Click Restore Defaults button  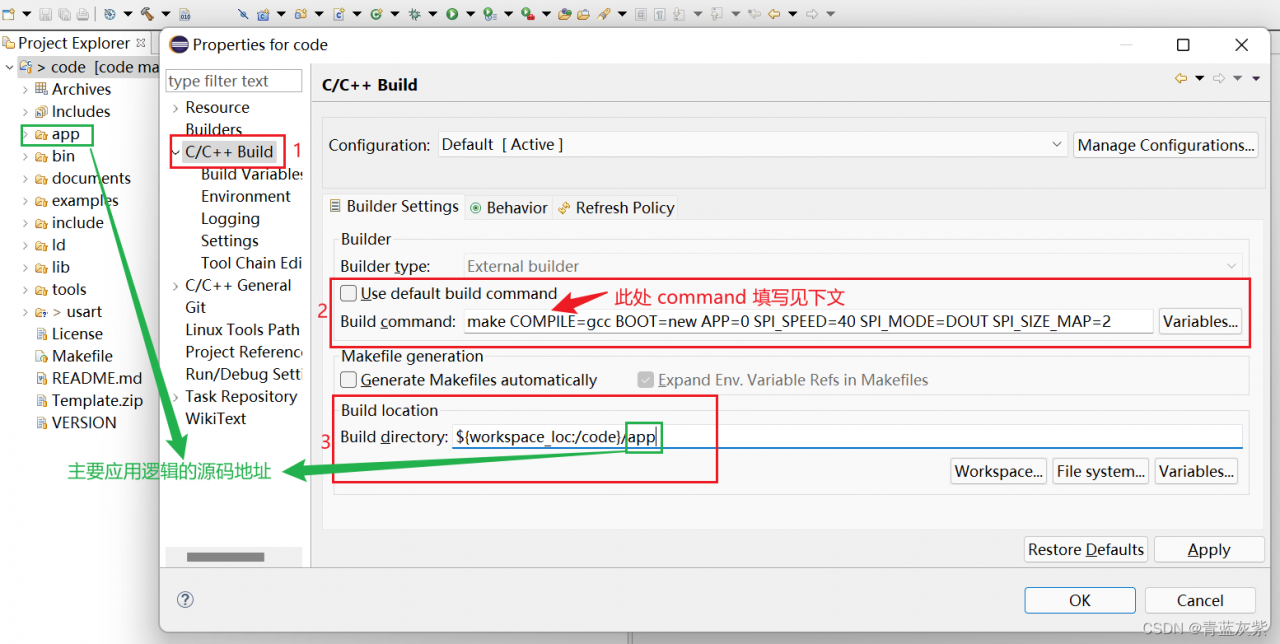pyautogui.click(x=1086, y=549)
